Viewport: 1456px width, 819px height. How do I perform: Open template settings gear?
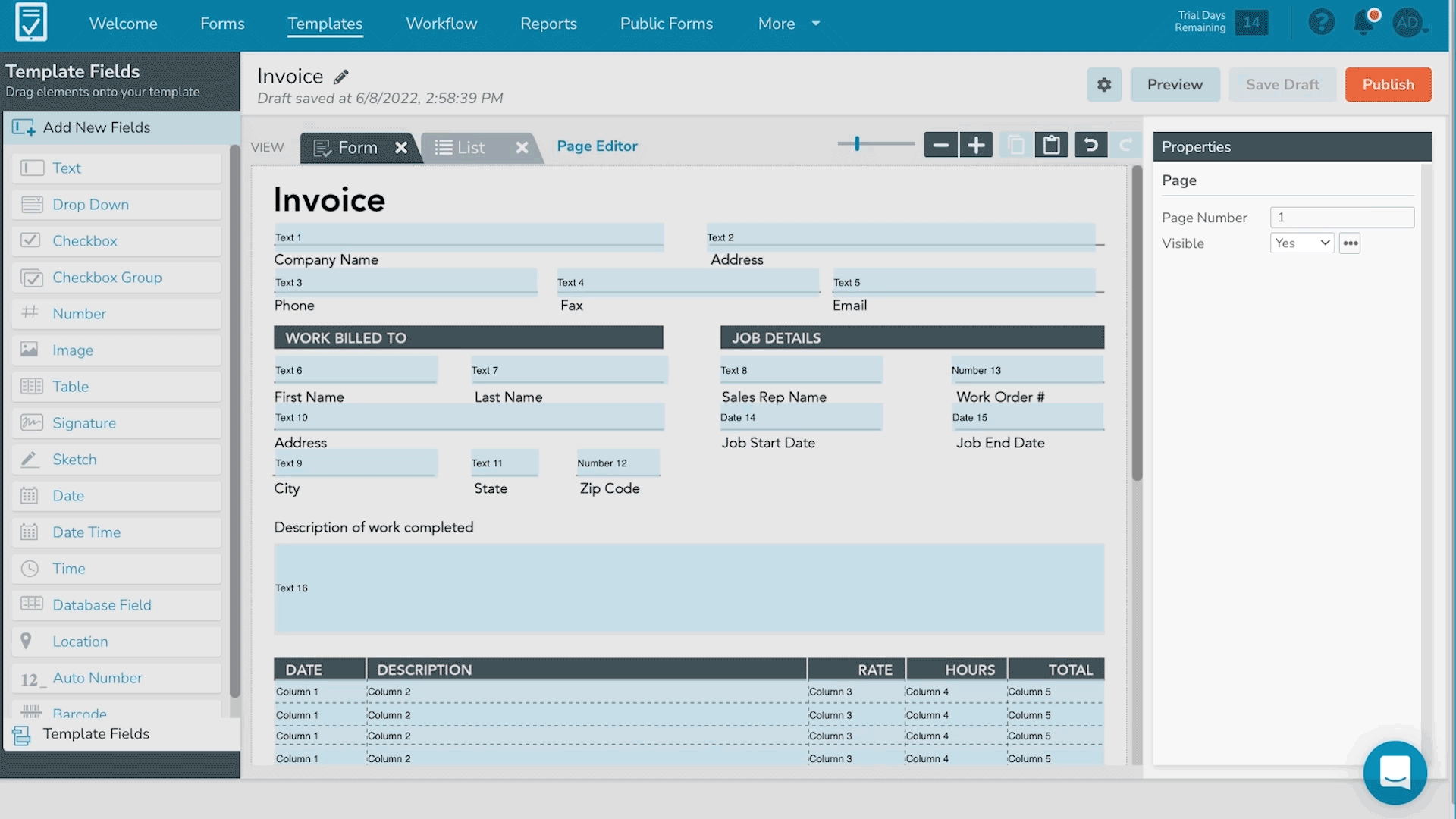1104,85
